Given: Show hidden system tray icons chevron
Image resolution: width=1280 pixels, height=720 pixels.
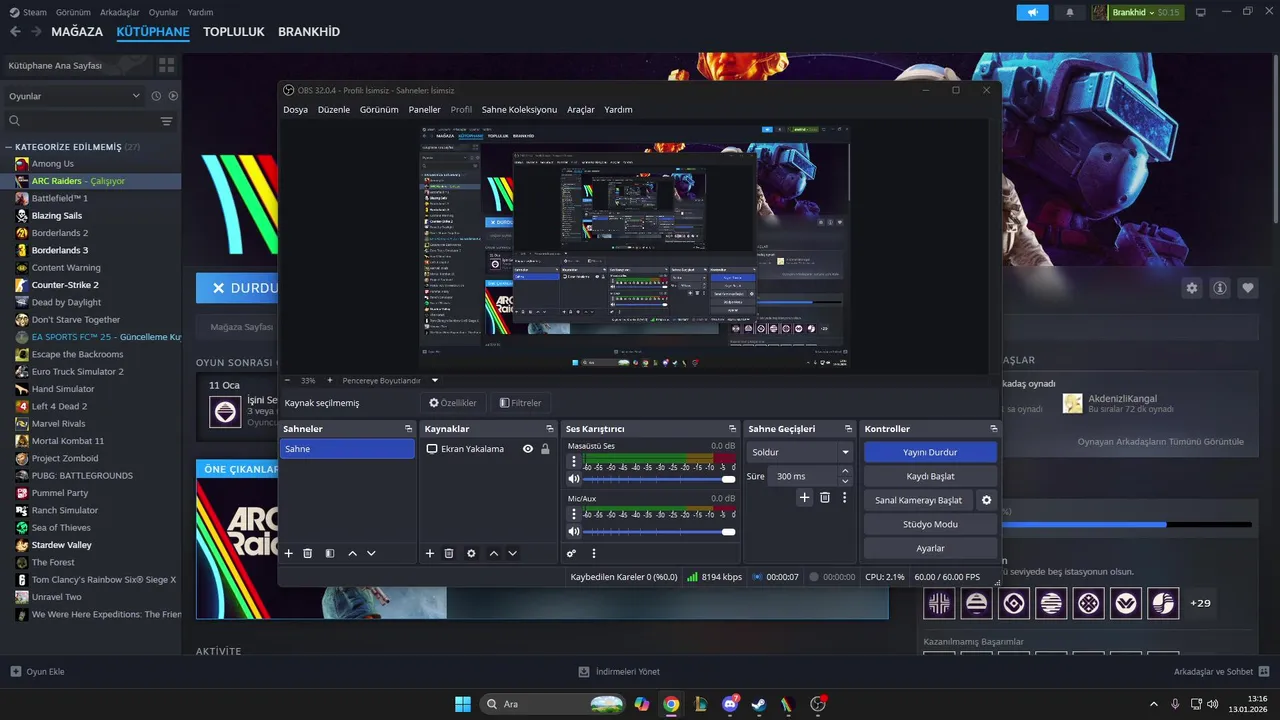Looking at the screenshot, I should (1153, 704).
